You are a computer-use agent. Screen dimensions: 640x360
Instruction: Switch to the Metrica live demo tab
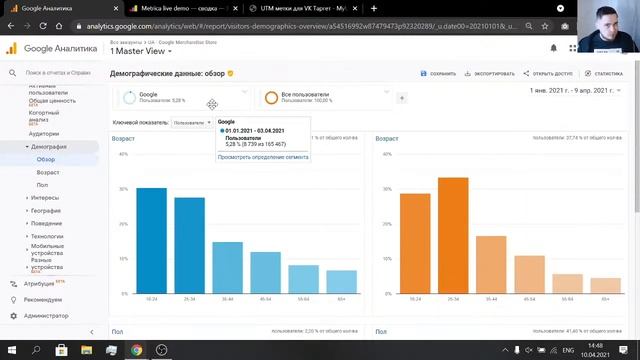pyautogui.click(x=183, y=8)
